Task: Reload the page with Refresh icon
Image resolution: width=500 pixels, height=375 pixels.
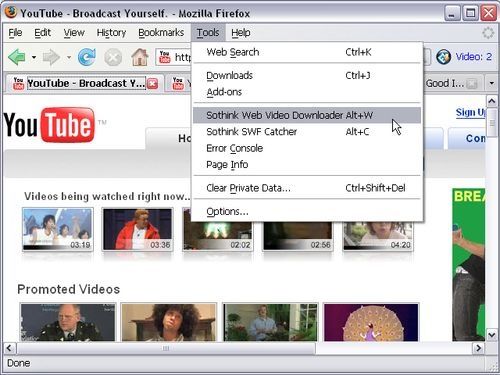Action: [x=87, y=57]
